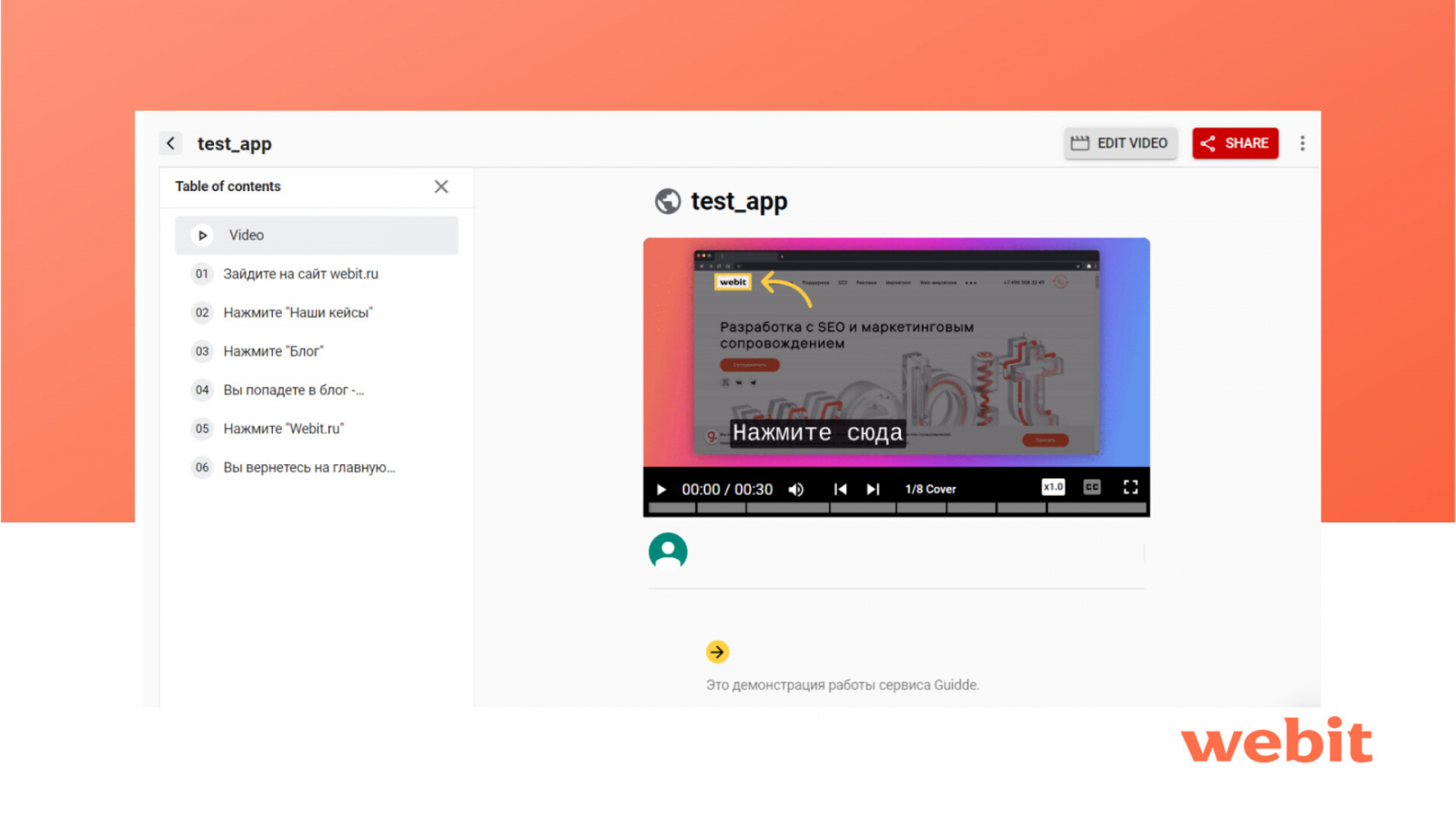Mute the video volume speaker icon

tap(796, 490)
